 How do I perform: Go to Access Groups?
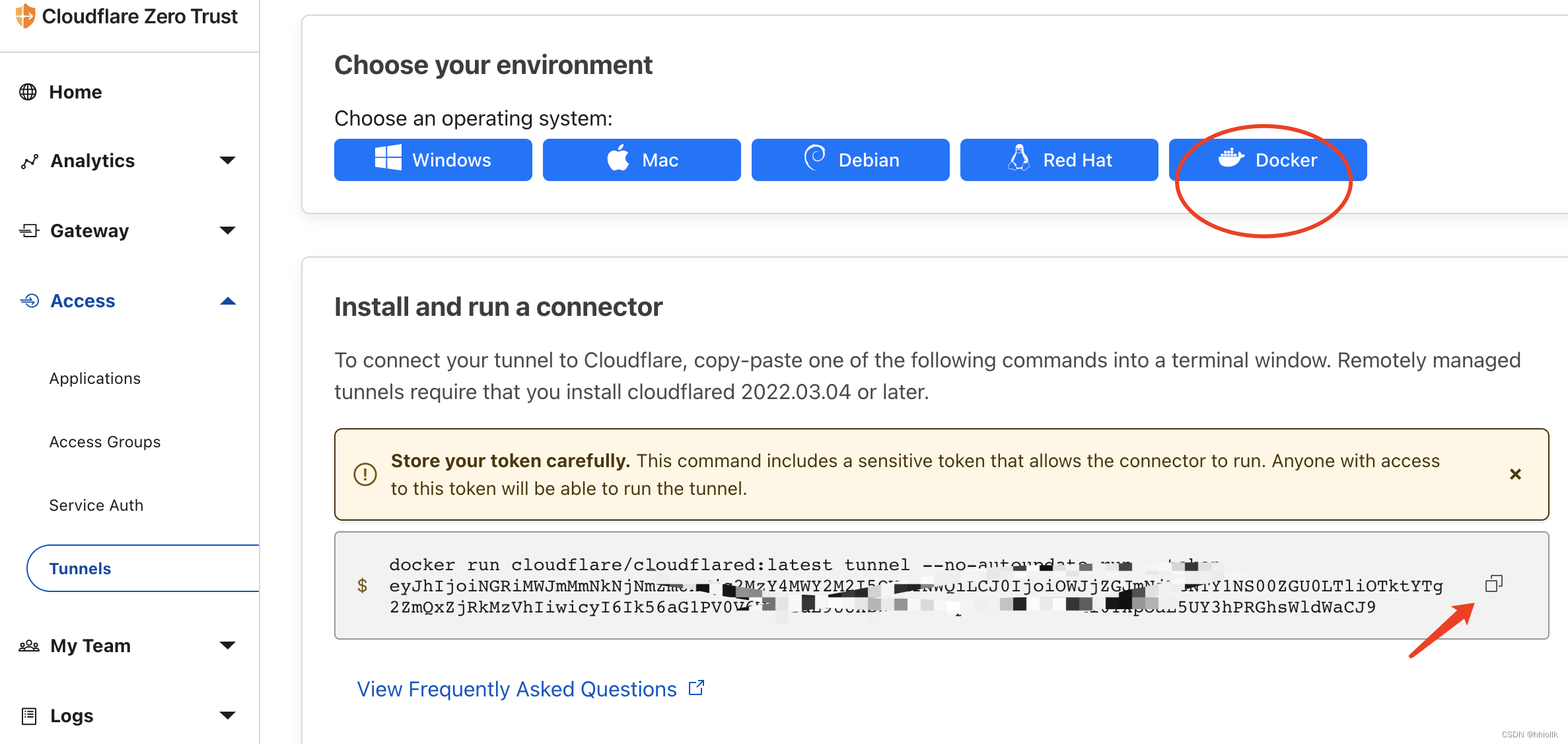(105, 442)
